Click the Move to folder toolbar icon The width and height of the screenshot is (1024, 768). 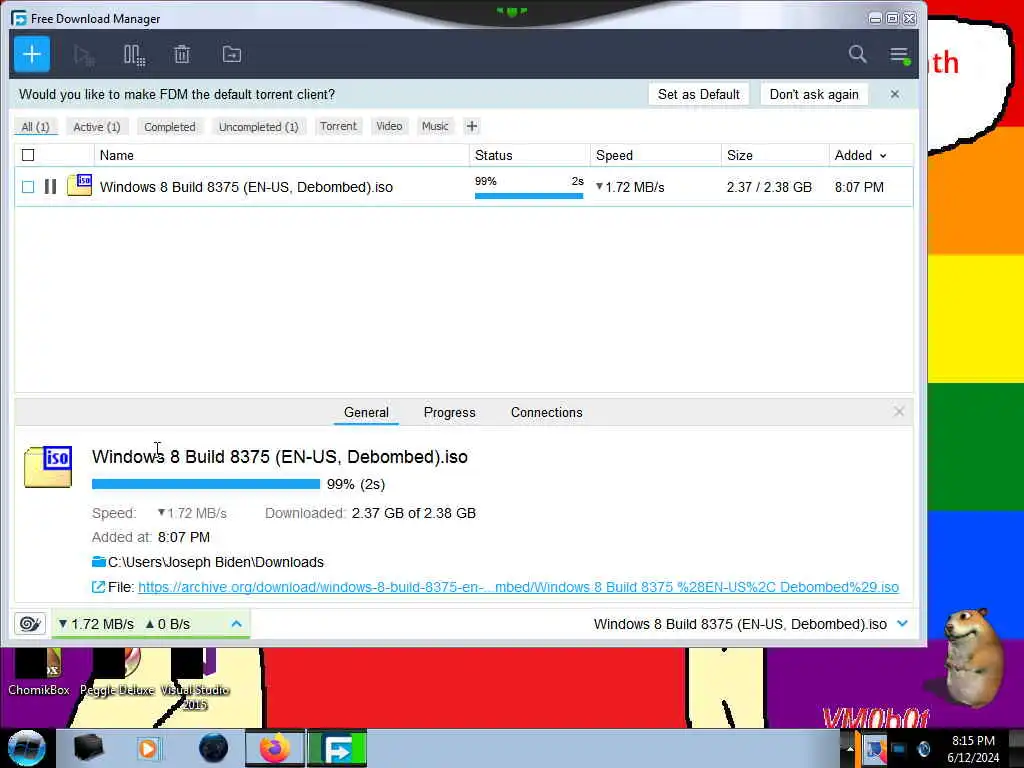coord(232,55)
